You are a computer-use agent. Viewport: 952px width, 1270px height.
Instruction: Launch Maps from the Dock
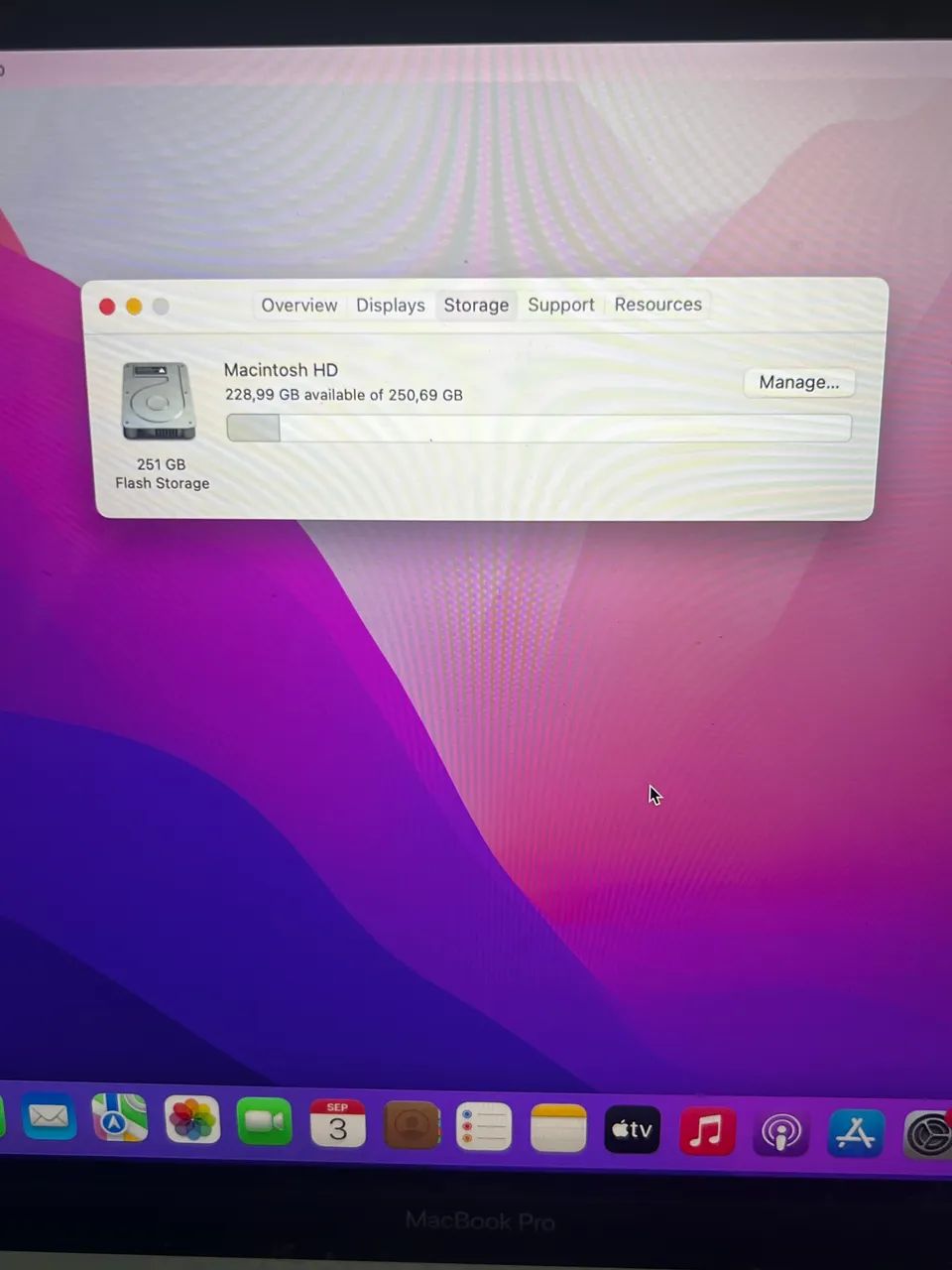119,1119
